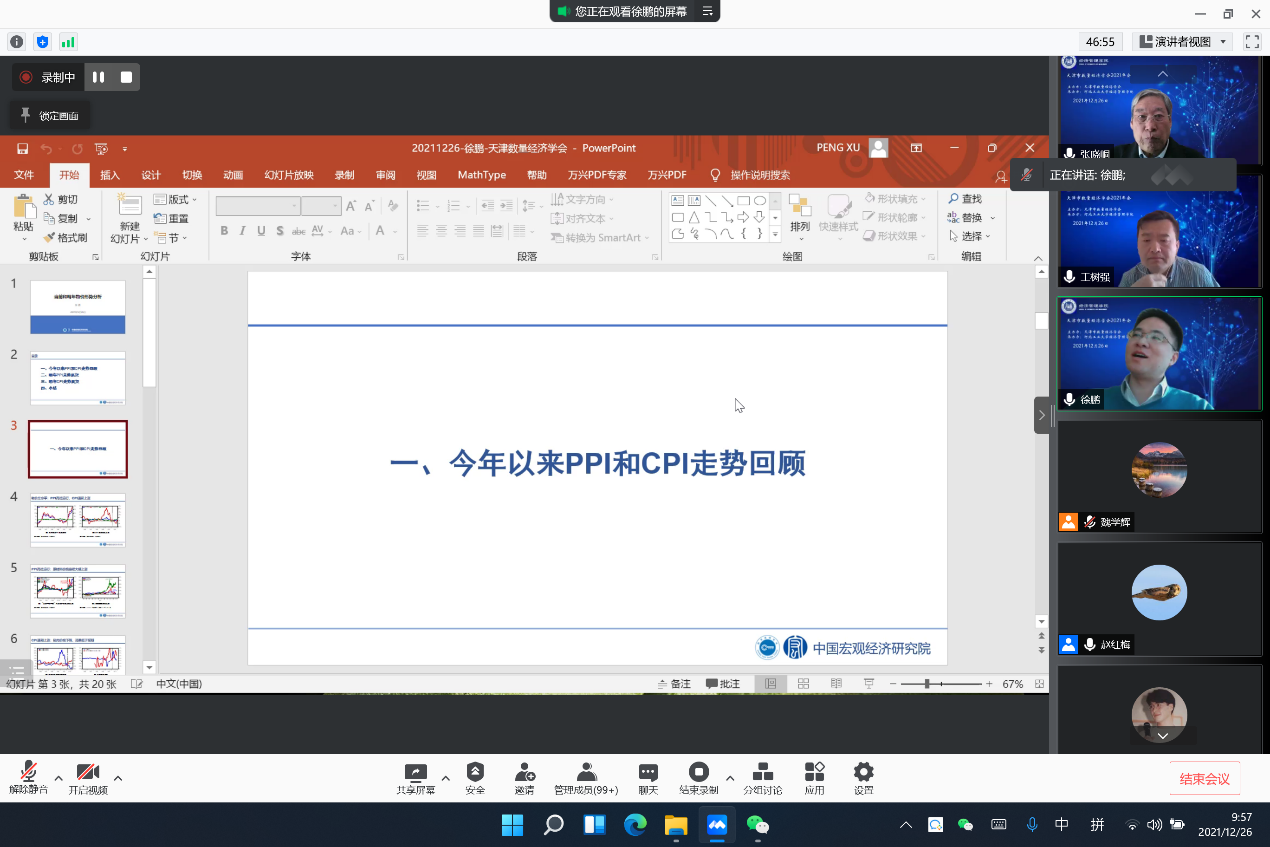Click the Lock Screen pin button
Viewport: 1270px width, 847px height.
pyautogui.click(x=50, y=116)
